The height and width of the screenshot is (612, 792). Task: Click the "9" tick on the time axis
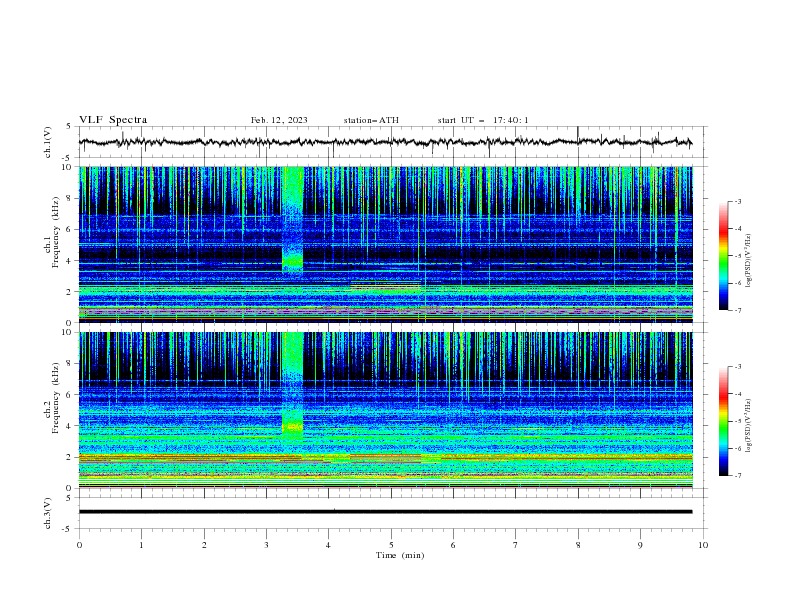coord(640,545)
